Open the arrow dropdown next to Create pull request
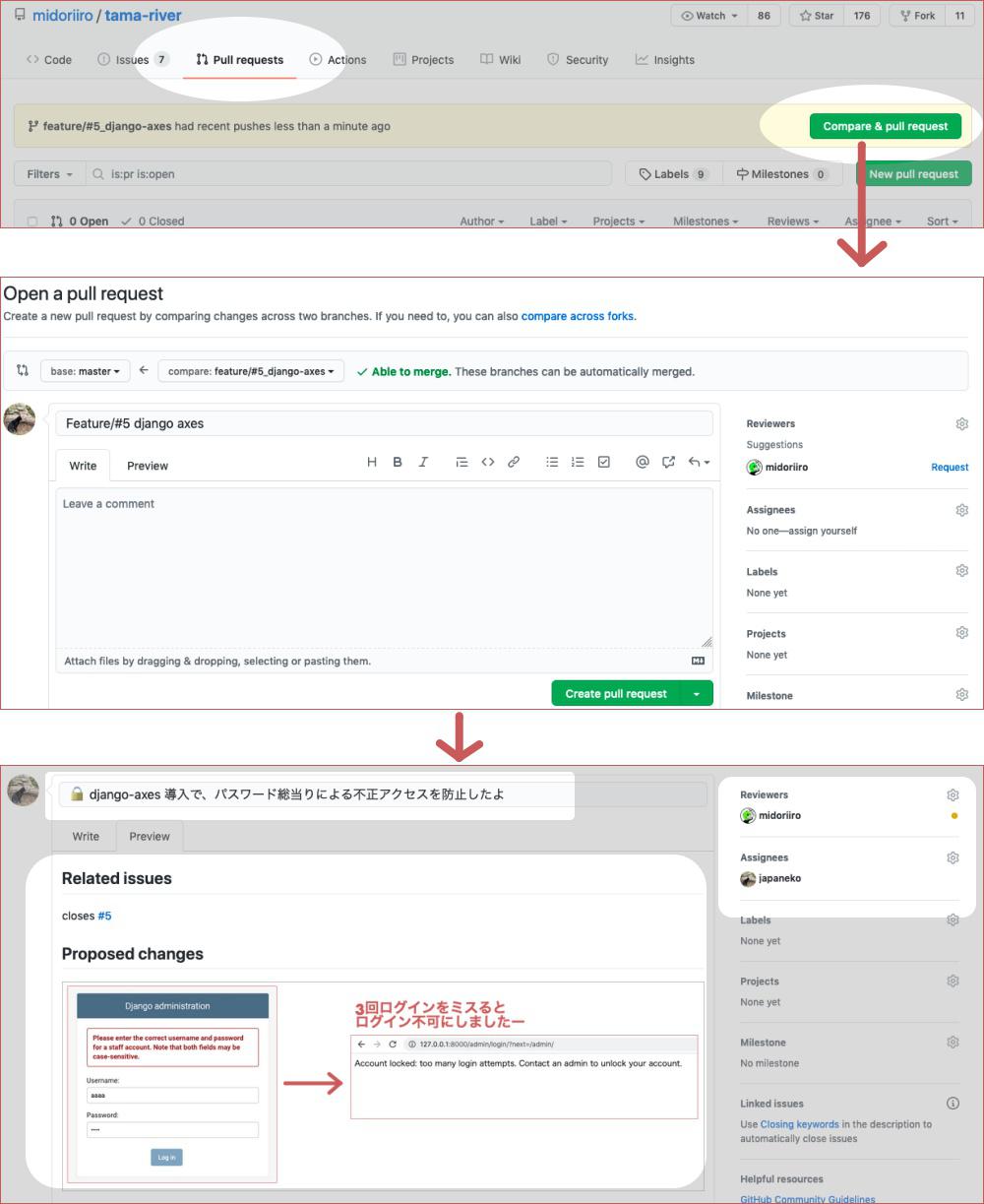 (697, 693)
